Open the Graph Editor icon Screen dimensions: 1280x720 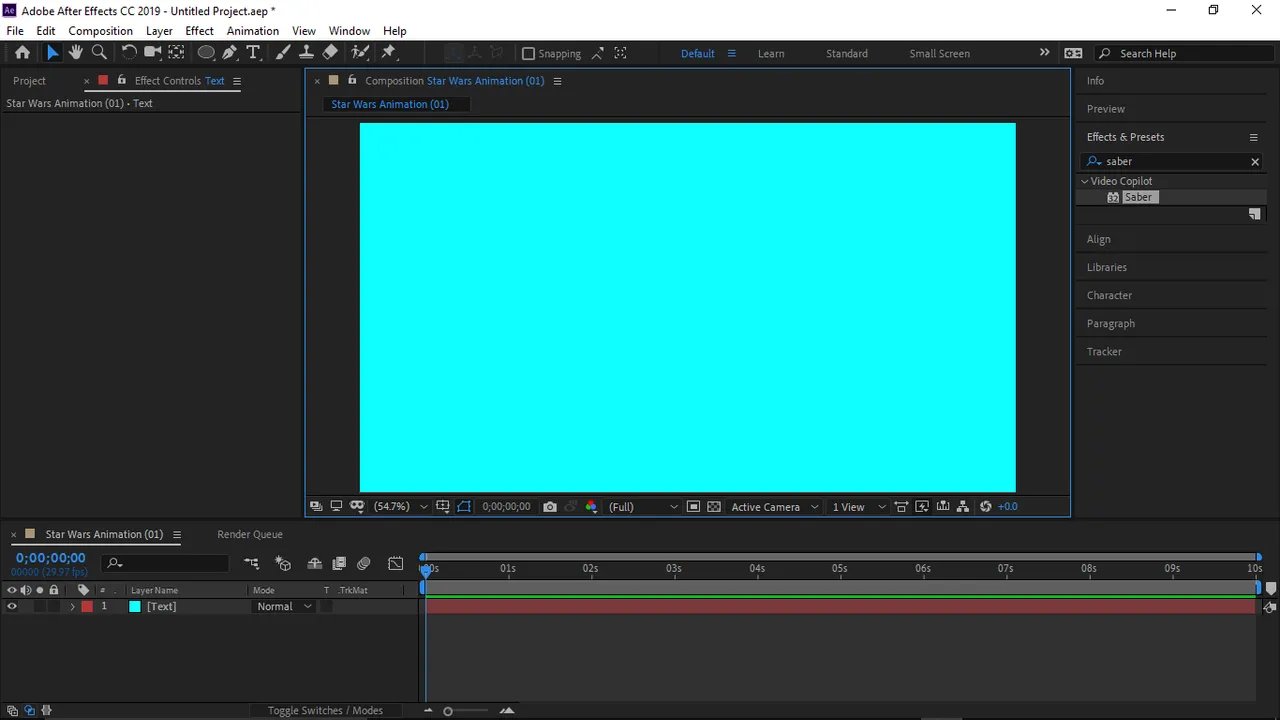point(396,564)
